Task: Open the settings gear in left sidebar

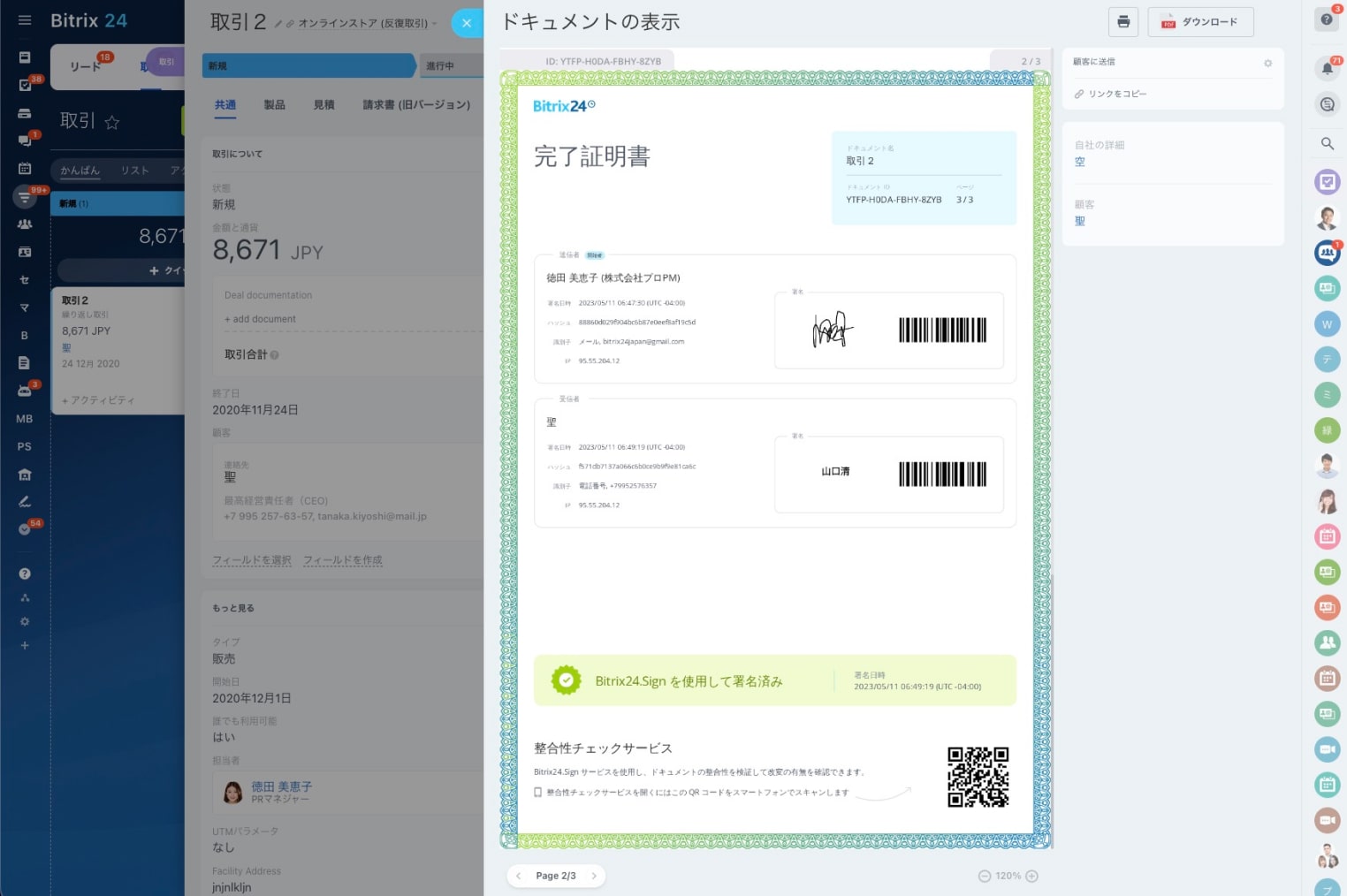Action: (x=25, y=622)
